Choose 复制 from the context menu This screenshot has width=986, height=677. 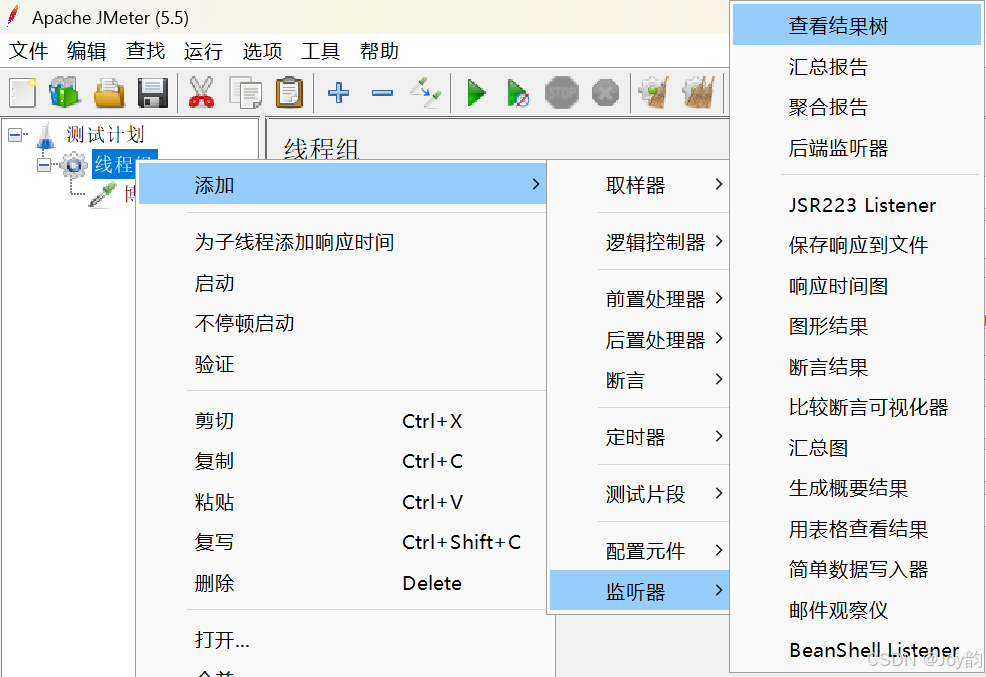341,461
